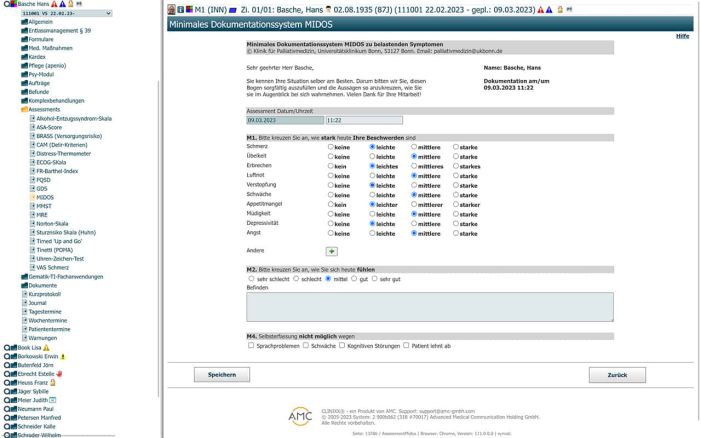Screen dimensions: 701x438
Task: Click the document icon beside Kurzprotokoll
Action: [x=25, y=294]
